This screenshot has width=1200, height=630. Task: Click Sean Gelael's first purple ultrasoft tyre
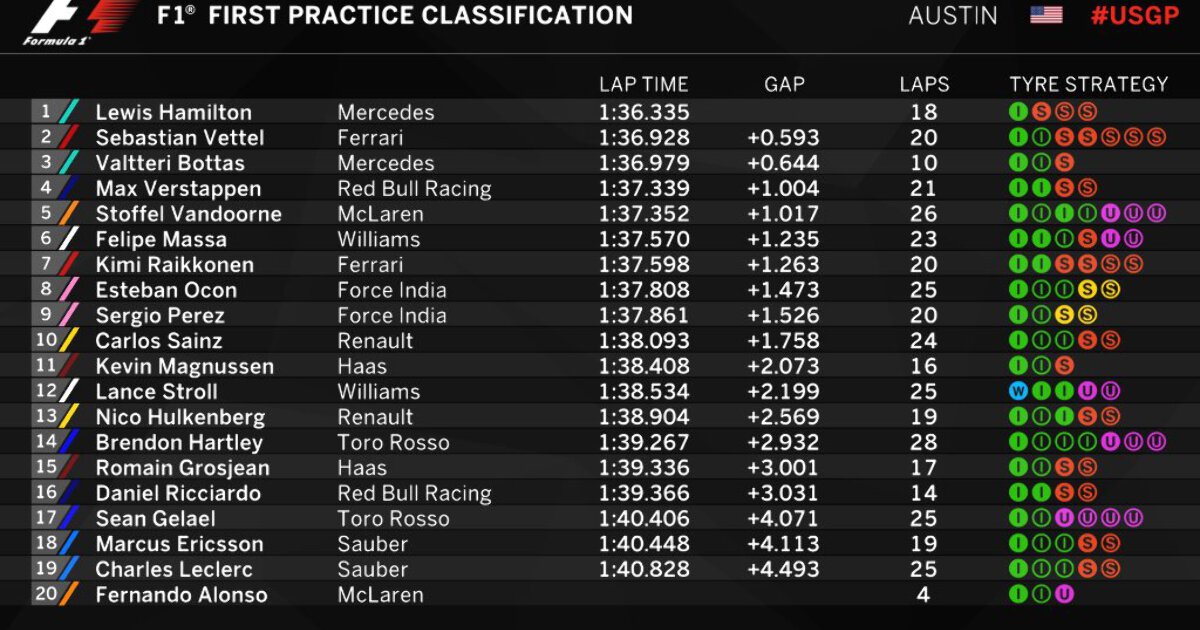1064,518
